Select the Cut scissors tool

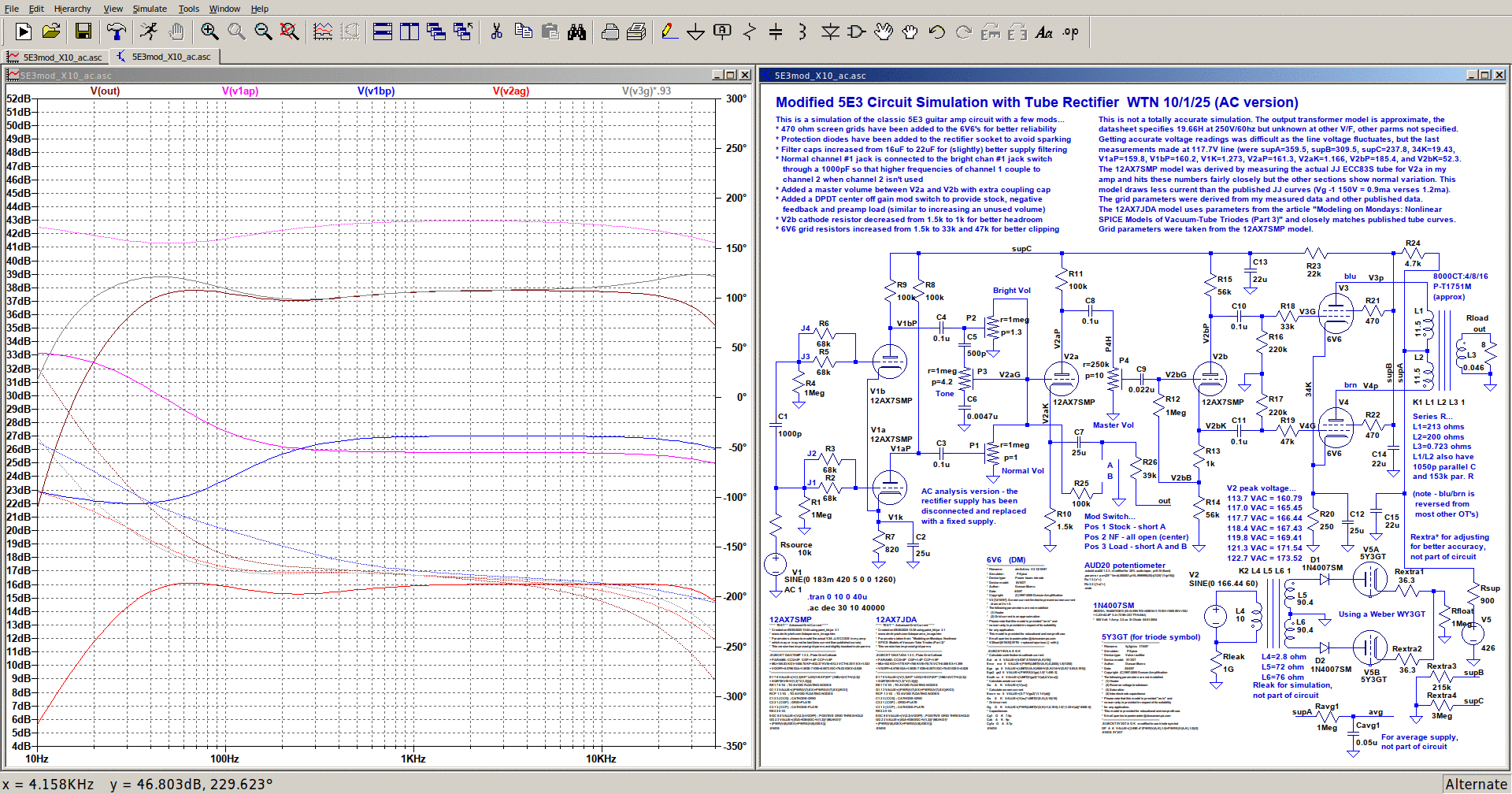tap(496, 32)
